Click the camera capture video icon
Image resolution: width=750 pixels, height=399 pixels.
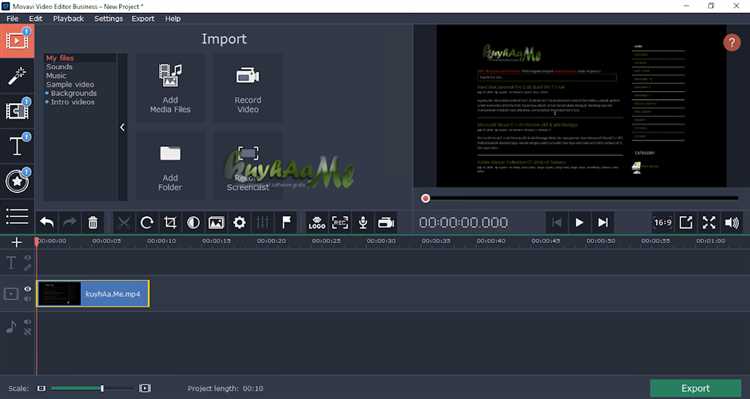[386, 222]
